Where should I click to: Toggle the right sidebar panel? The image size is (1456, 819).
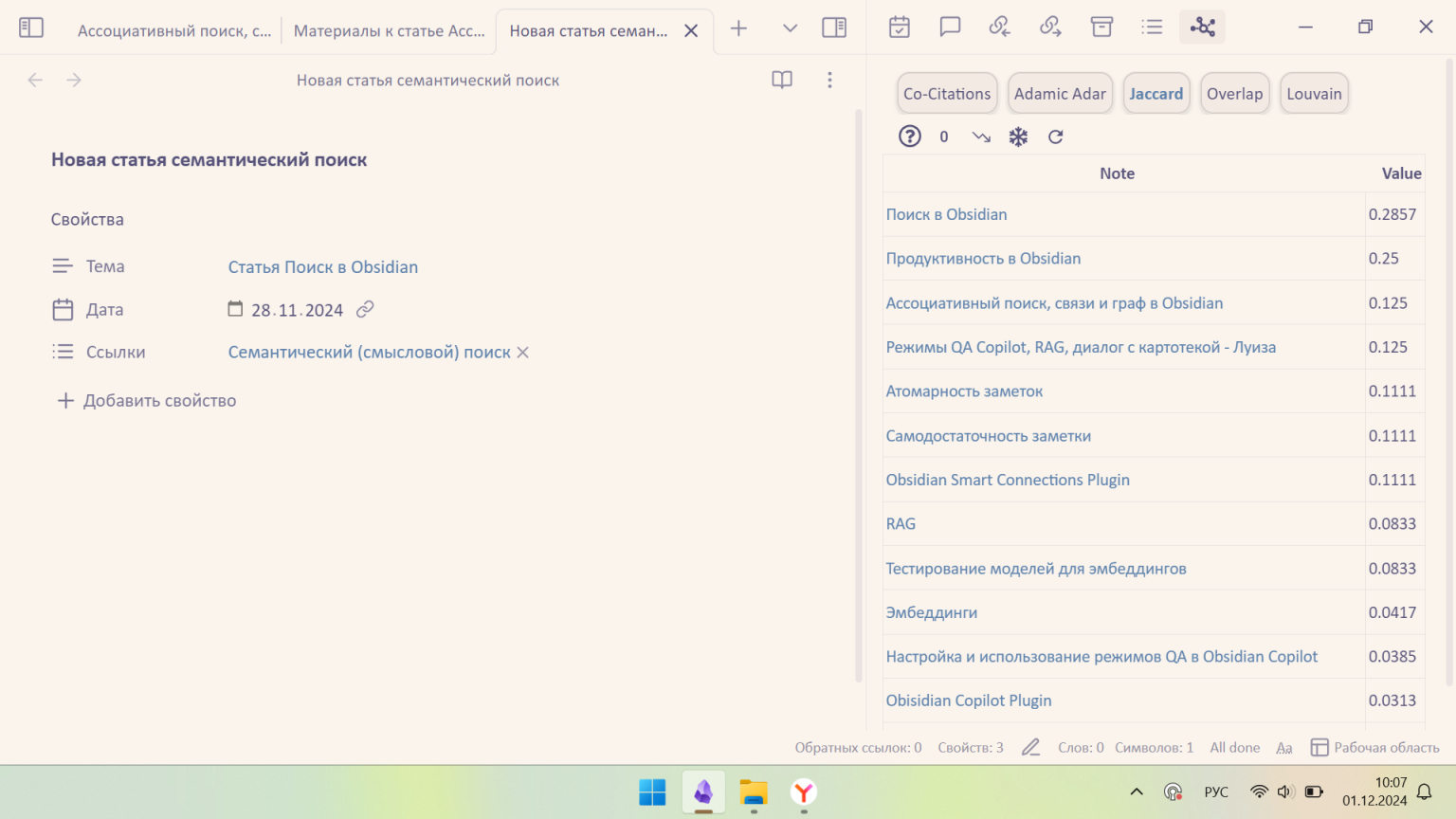(x=834, y=27)
